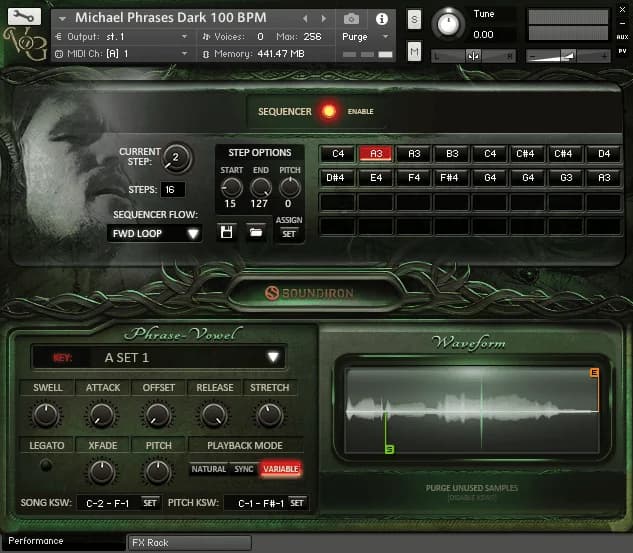Toggle the Solo S button
The image size is (633, 553).
[x=414, y=19]
